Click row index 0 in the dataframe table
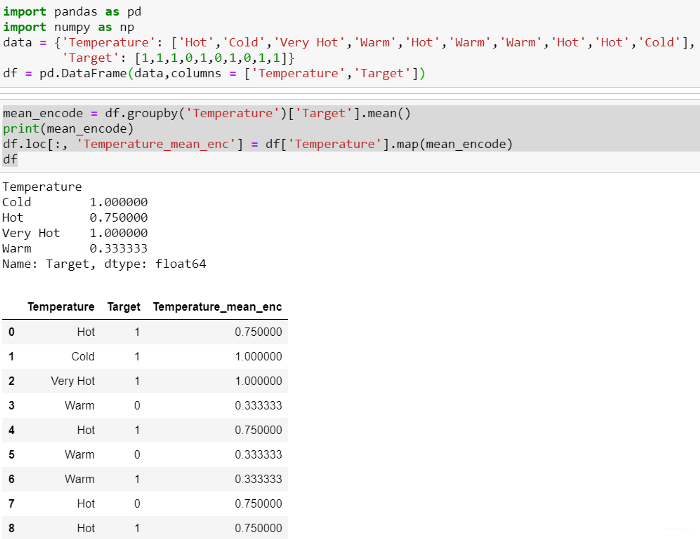Screen dimensions: 700x539 pyautogui.click(x=12, y=332)
